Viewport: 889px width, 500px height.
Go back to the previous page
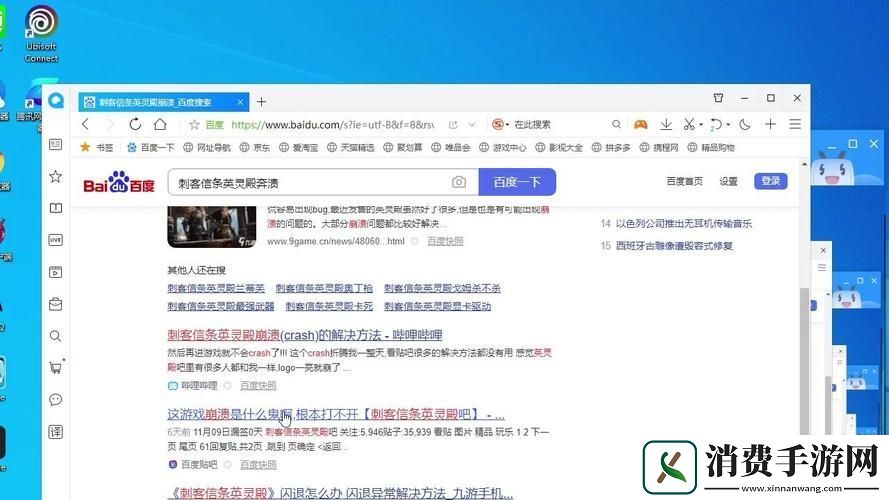[85, 124]
